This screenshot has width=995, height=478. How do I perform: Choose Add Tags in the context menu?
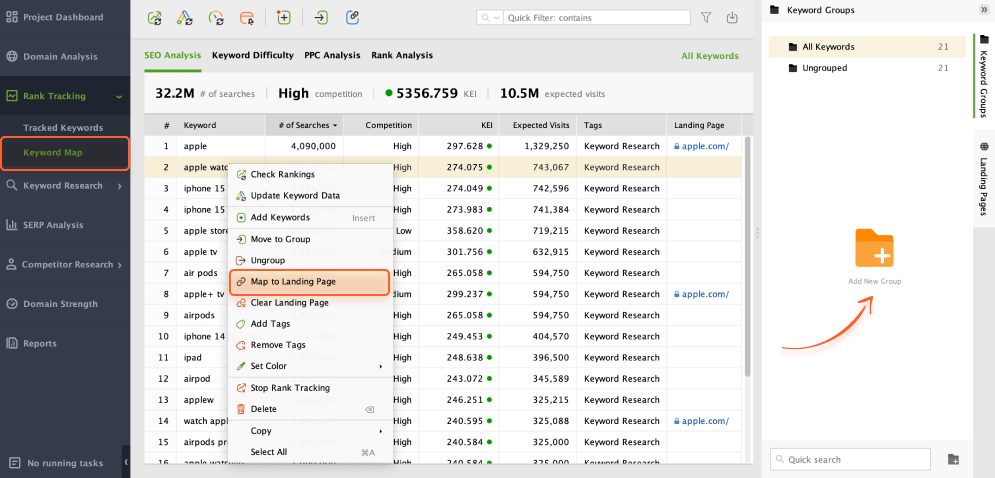(x=310, y=324)
